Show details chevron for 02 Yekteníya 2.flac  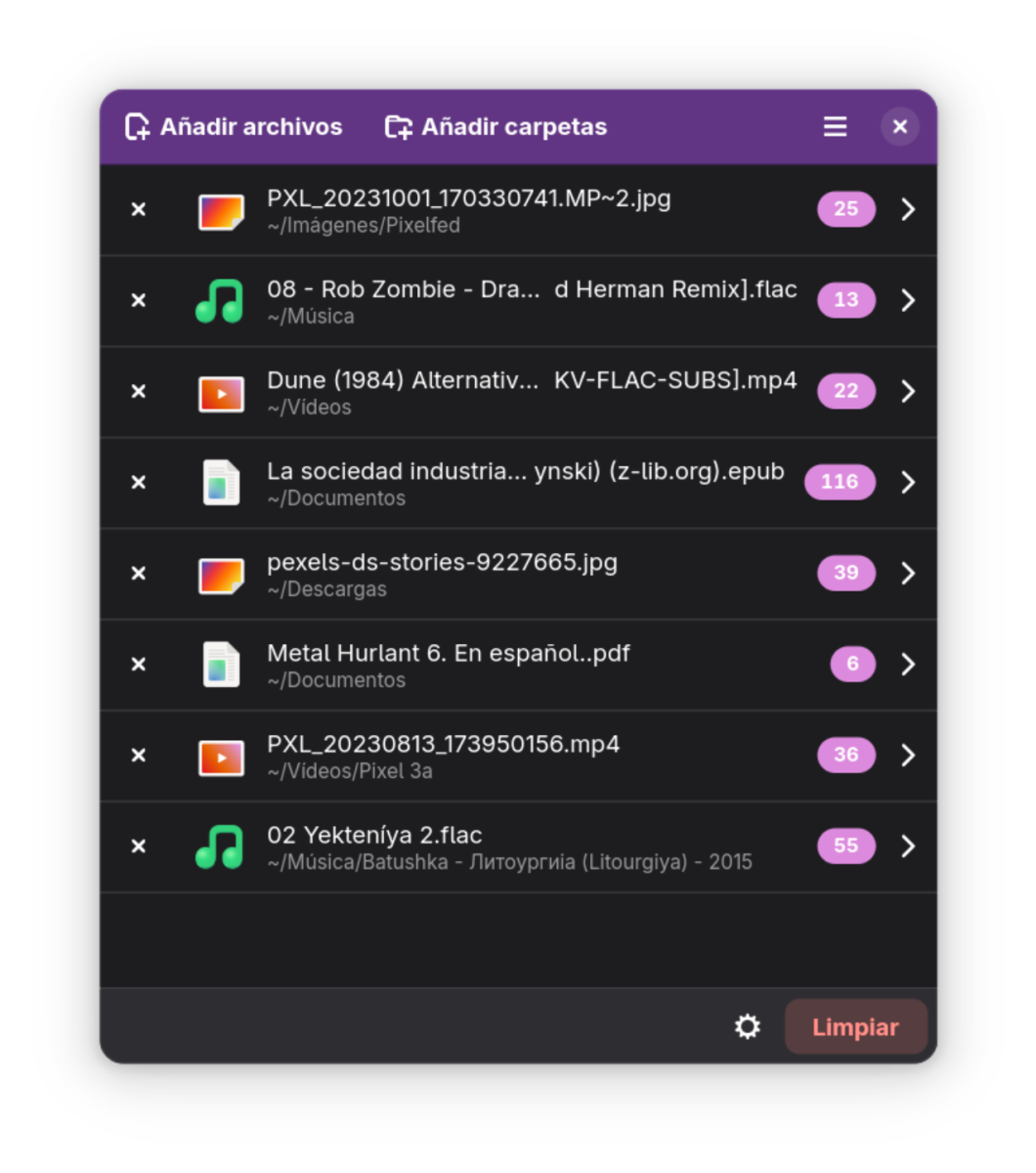click(908, 846)
